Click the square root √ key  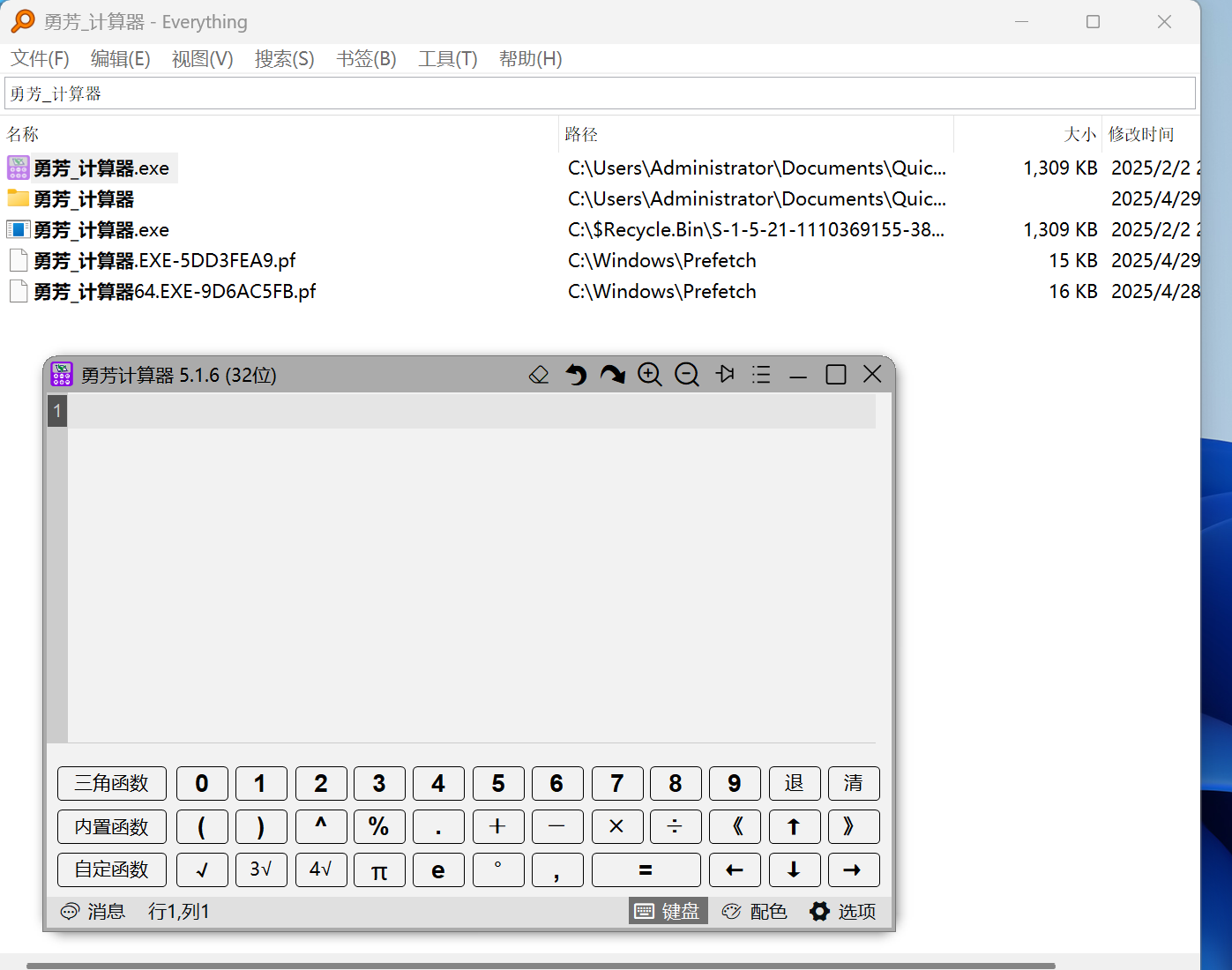[202, 869]
